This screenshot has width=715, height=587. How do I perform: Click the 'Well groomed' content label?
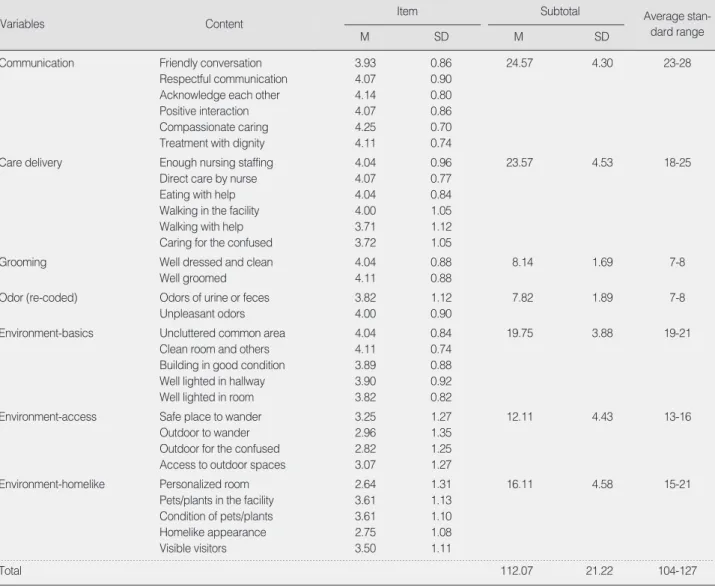point(192,278)
